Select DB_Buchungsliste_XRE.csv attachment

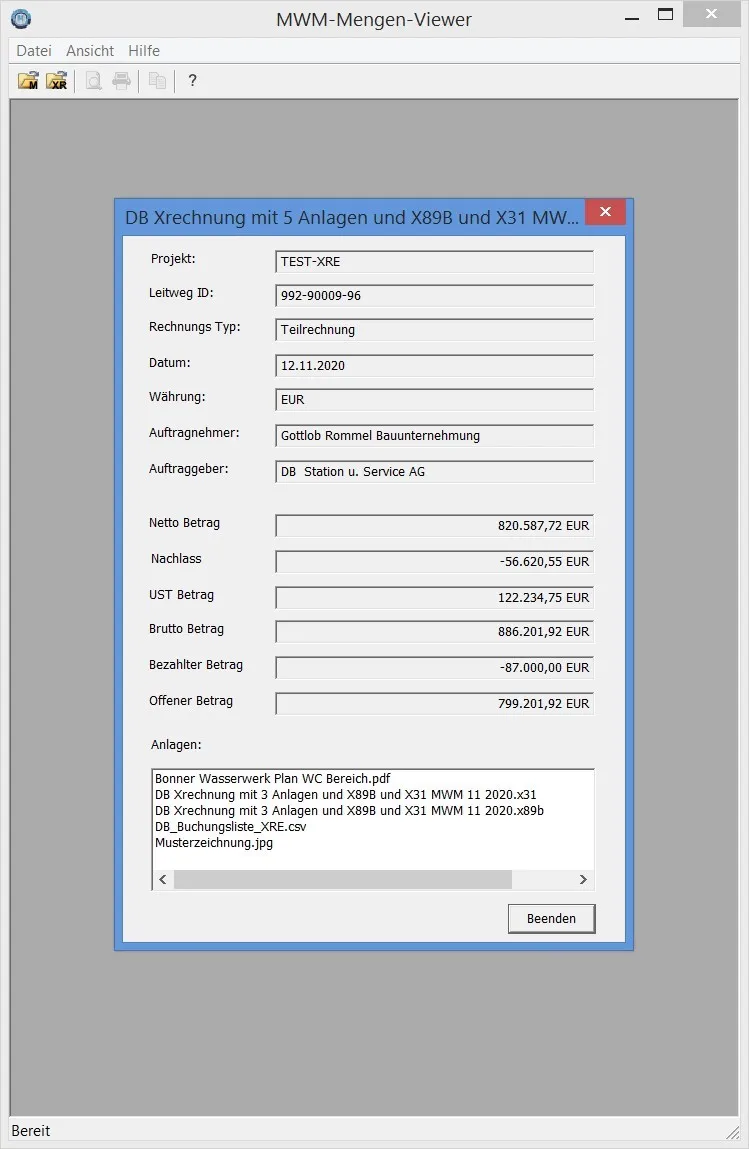[x=231, y=827]
